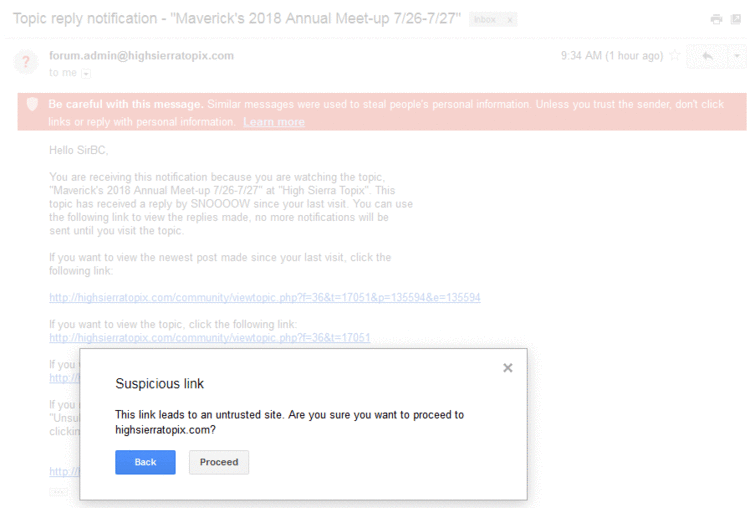
Task: Open the email in a new window icon
Action: 736,19
